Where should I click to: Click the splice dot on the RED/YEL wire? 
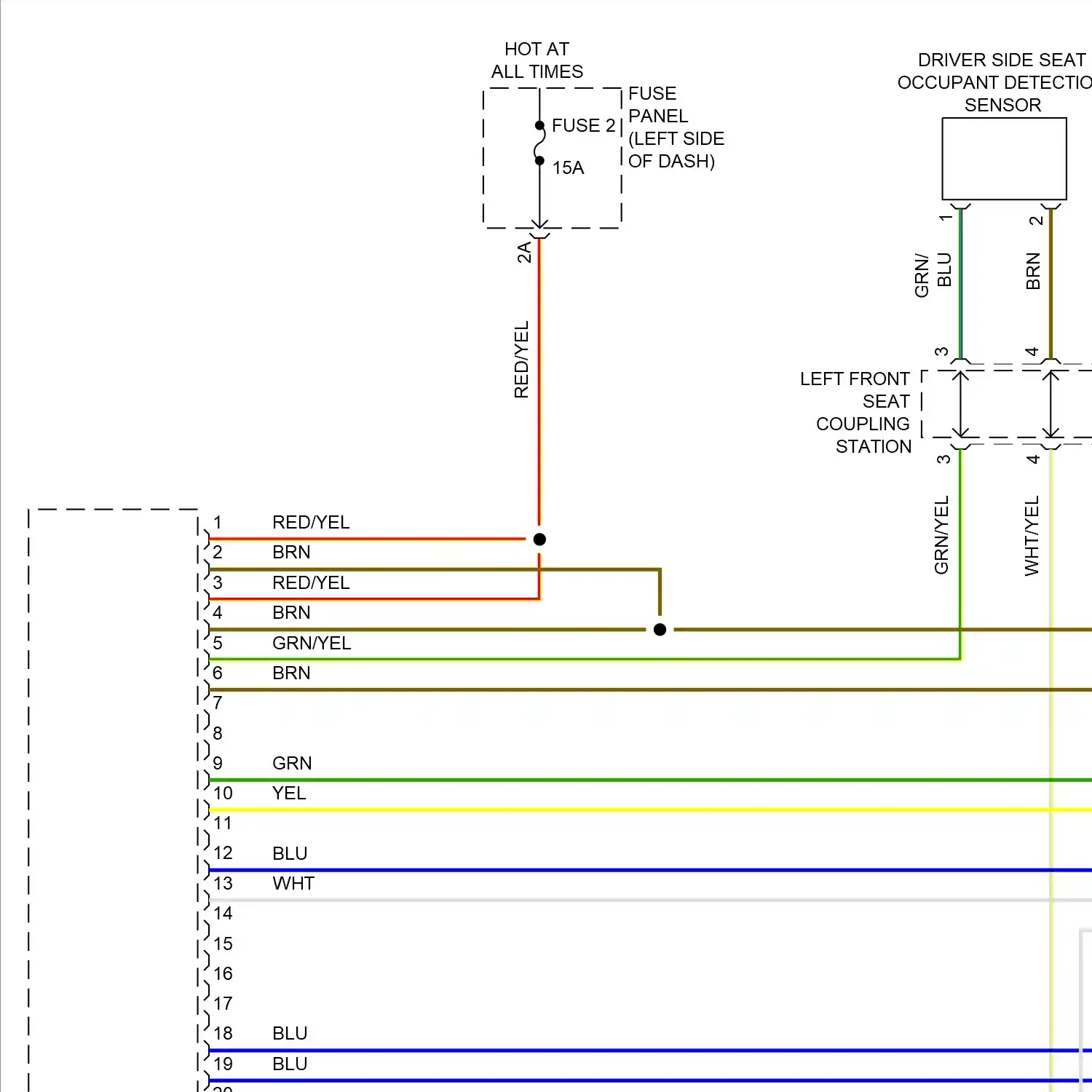539,539
